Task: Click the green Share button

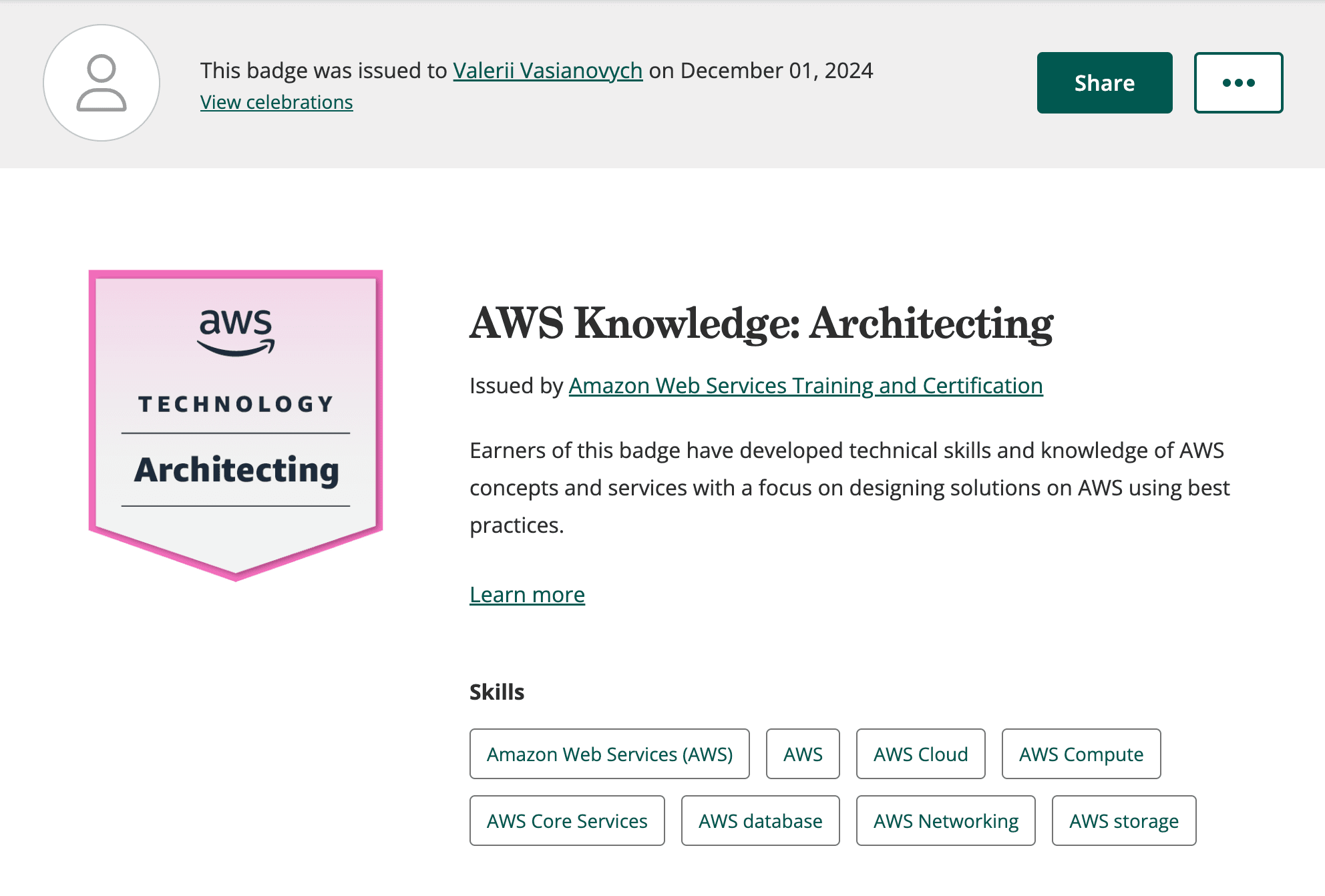Action: 1105,83
